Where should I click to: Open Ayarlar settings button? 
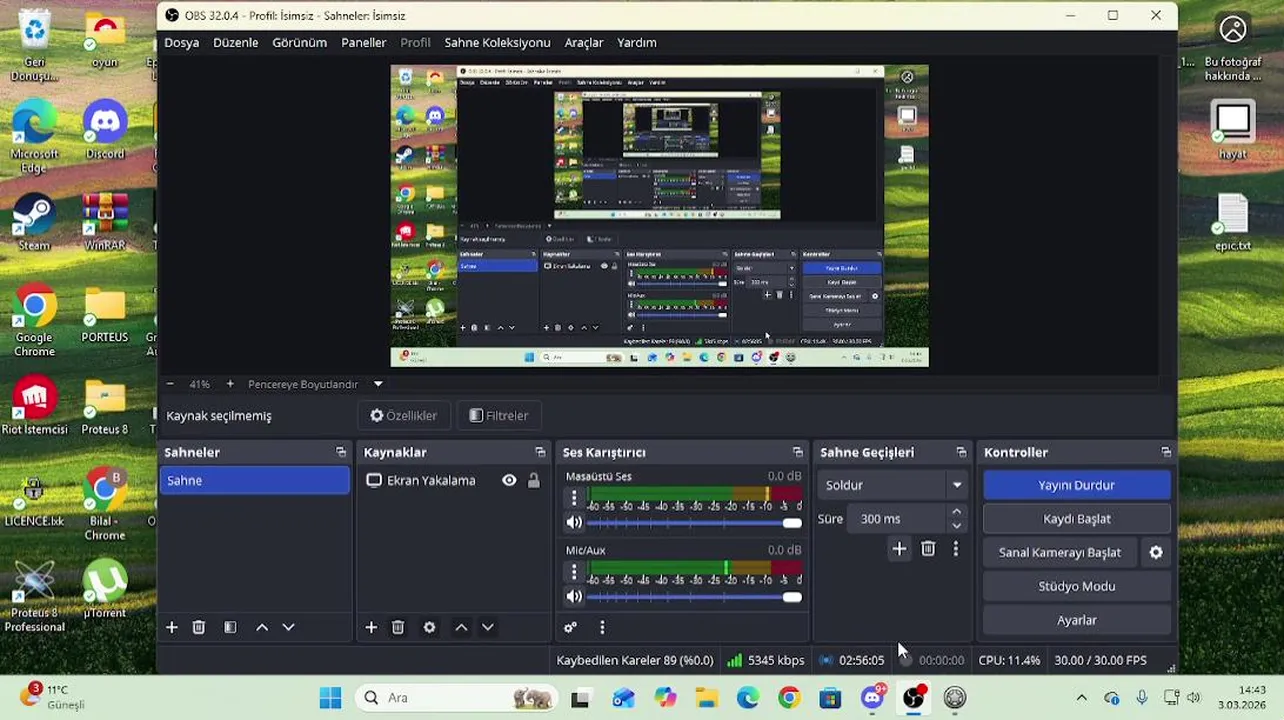point(1077,620)
